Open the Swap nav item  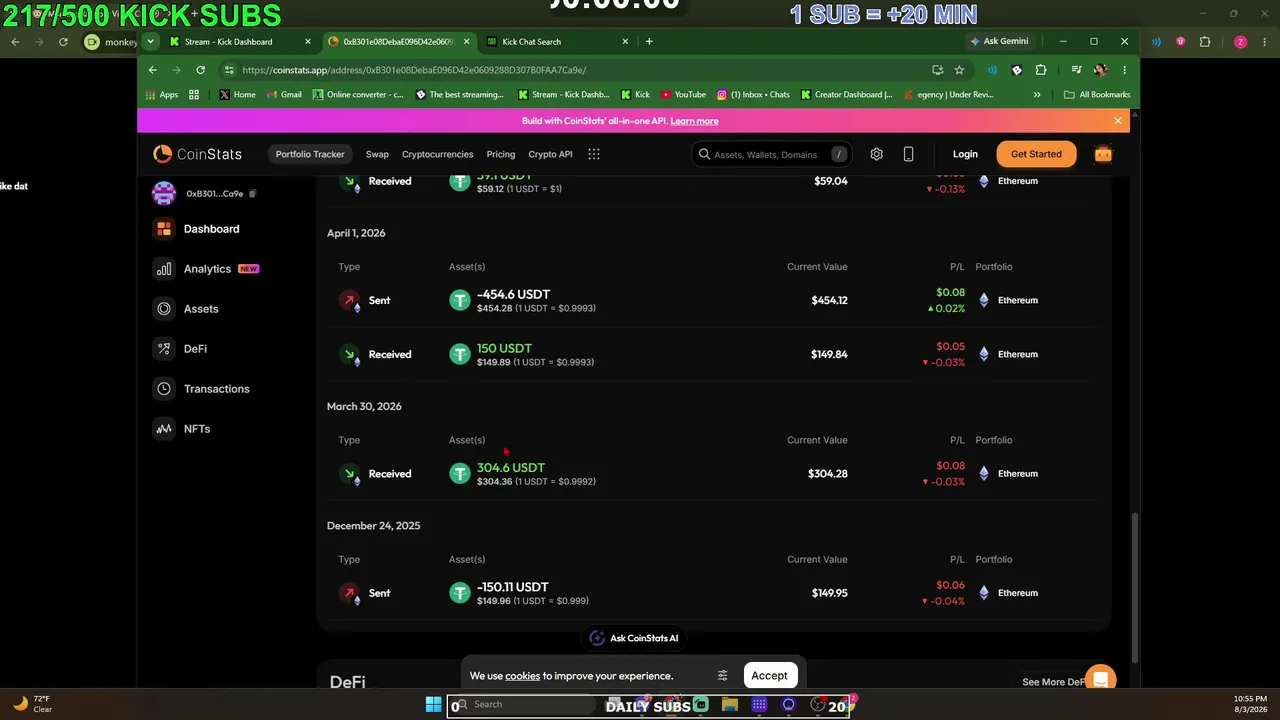point(377,154)
